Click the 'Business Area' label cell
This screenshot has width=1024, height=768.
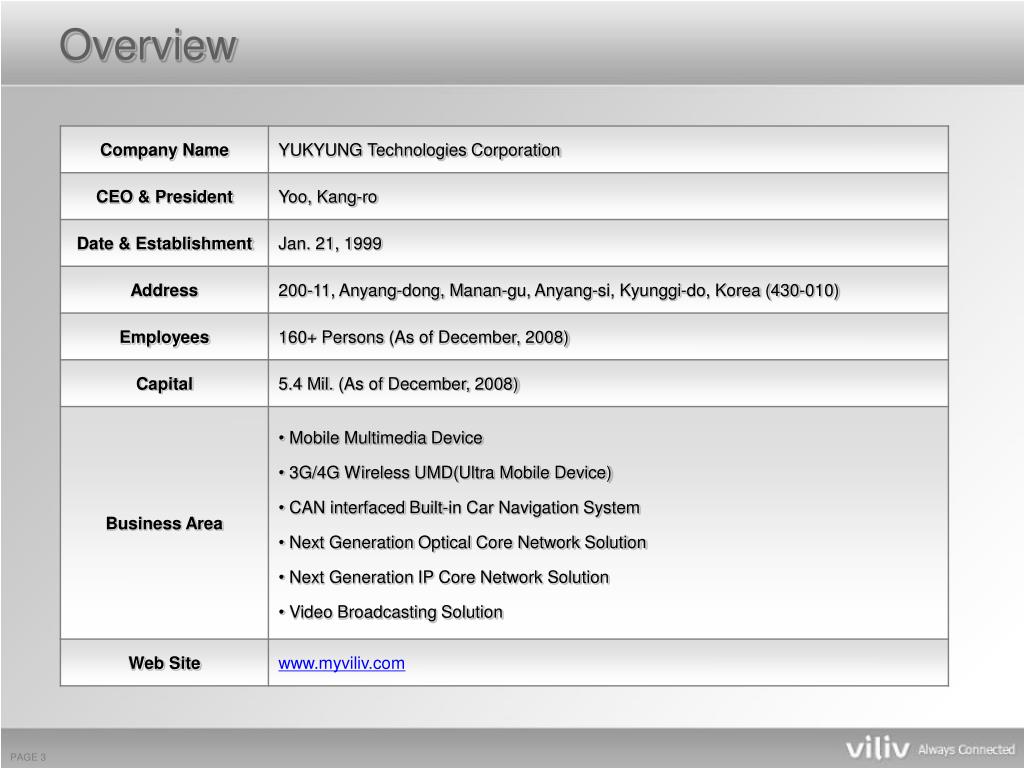point(165,523)
